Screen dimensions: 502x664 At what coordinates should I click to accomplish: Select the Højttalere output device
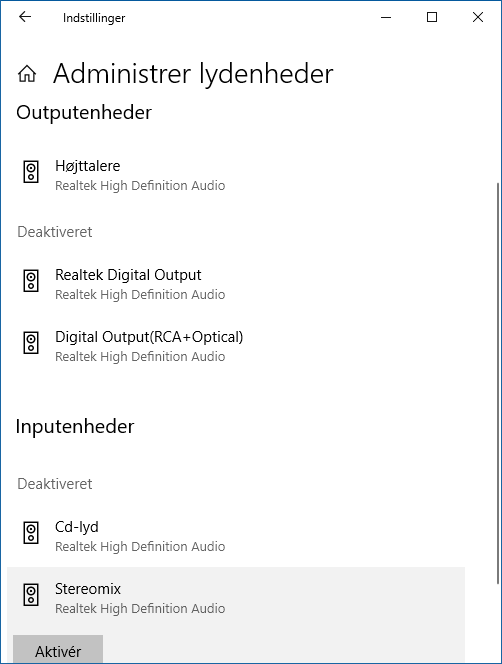pyautogui.click(x=236, y=175)
